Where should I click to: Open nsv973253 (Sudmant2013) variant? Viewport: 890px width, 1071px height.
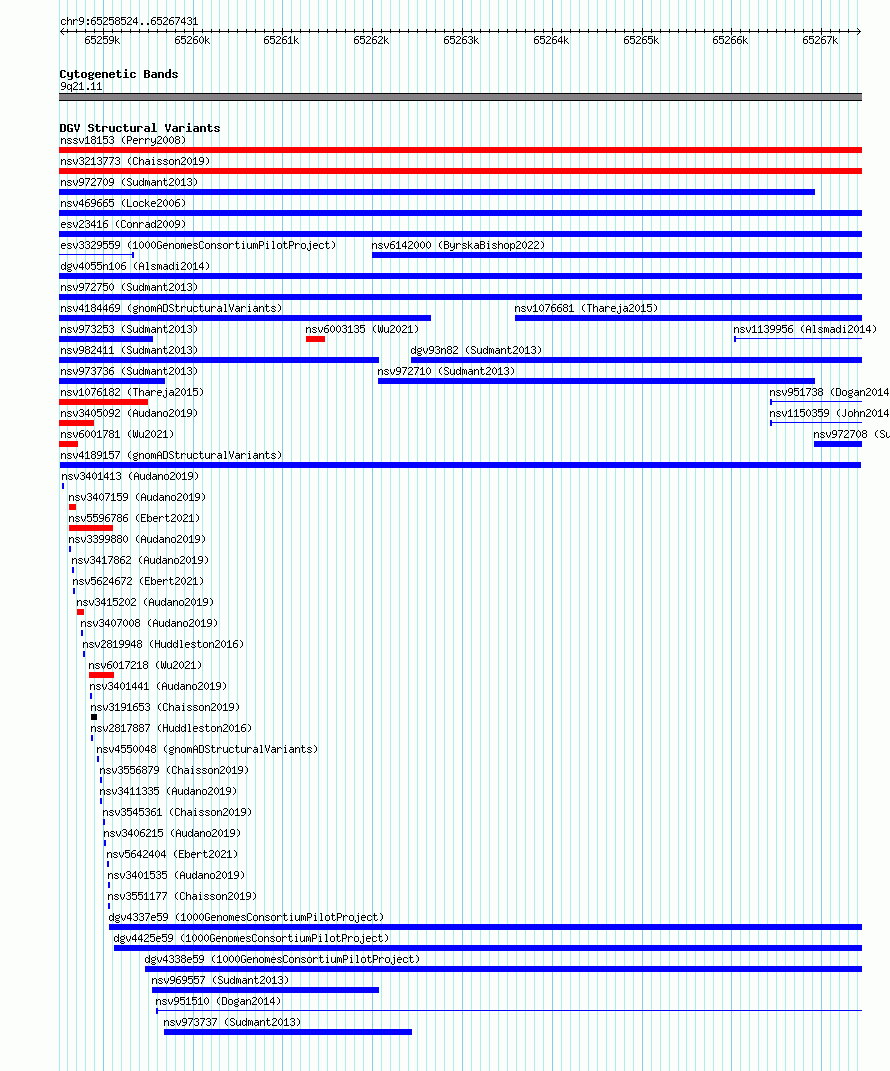tap(129, 329)
